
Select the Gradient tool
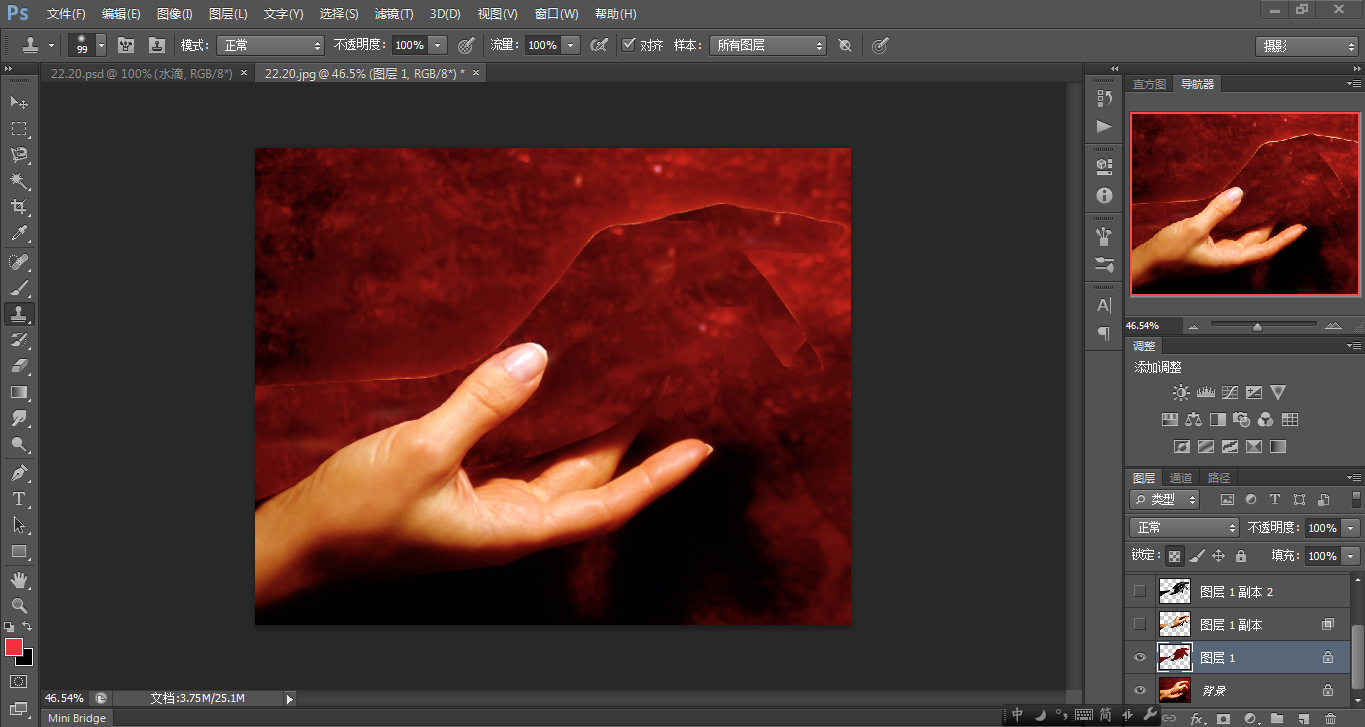pyautogui.click(x=19, y=392)
